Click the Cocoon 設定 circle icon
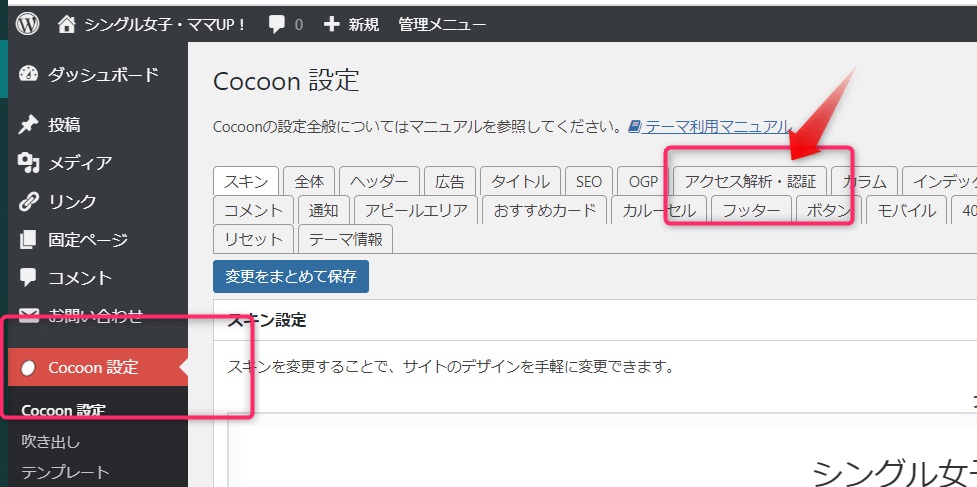The height and width of the screenshot is (487, 977). pyautogui.click(x=28, y=368)
